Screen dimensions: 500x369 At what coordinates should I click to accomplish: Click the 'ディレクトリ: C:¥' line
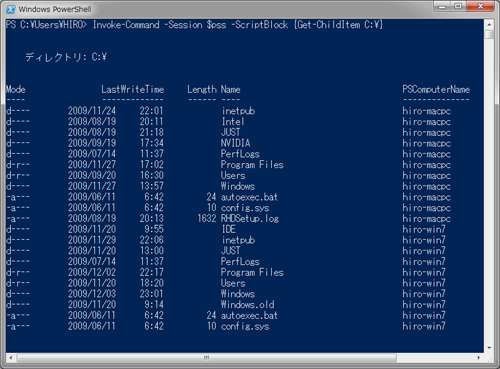coord(66,57)
